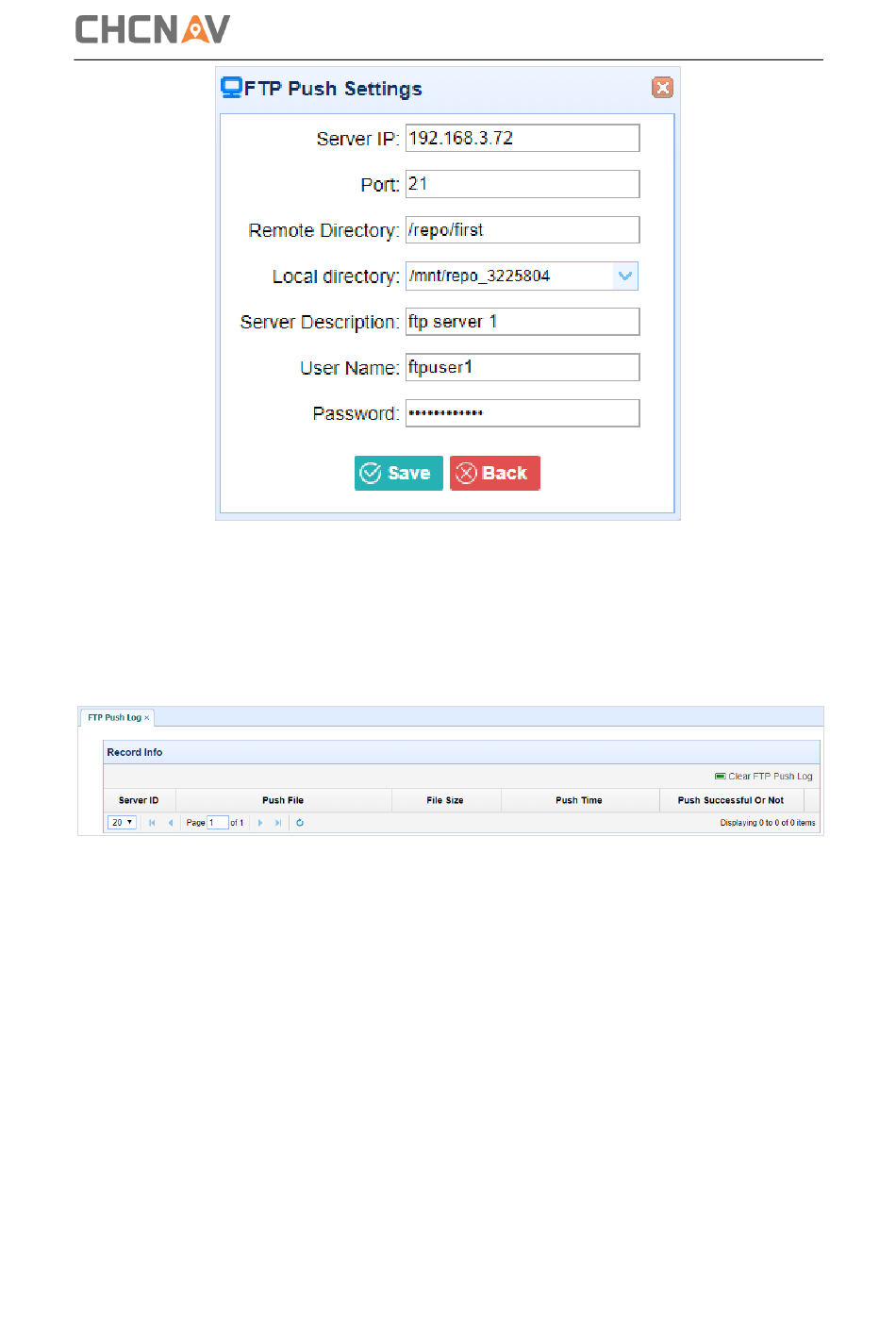Go to previous page in log pager

pyautogui.click(x=171, y=823)
